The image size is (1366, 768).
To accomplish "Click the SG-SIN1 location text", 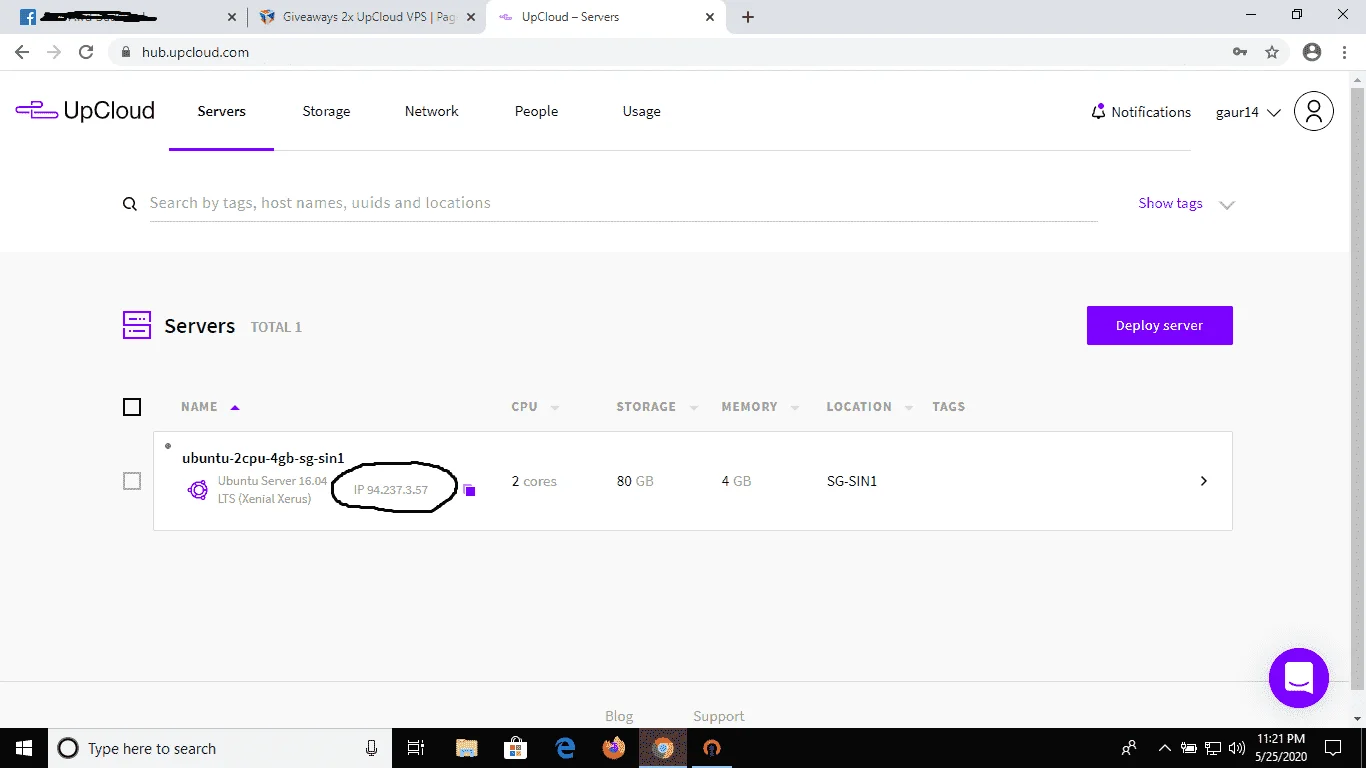I will 852,481.
